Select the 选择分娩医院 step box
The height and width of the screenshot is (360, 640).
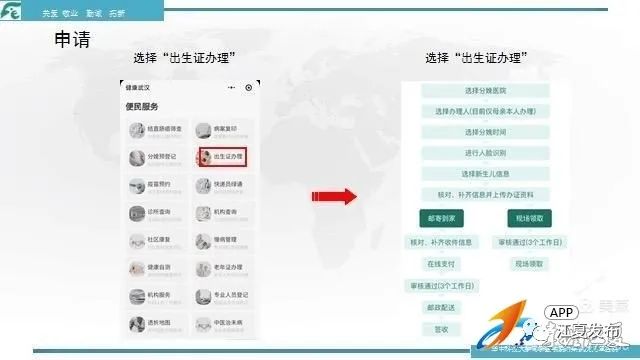pos(485,91)
